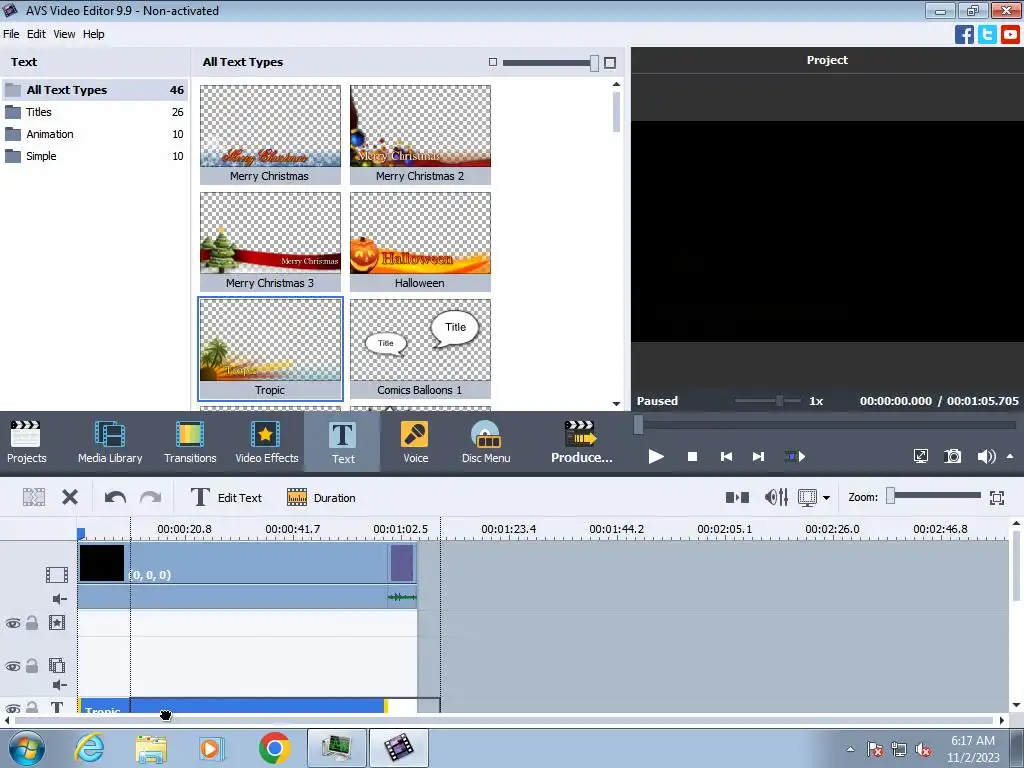
Task: Choose the Merry Christmas 2 preset
Action: [x=420, y=135]
